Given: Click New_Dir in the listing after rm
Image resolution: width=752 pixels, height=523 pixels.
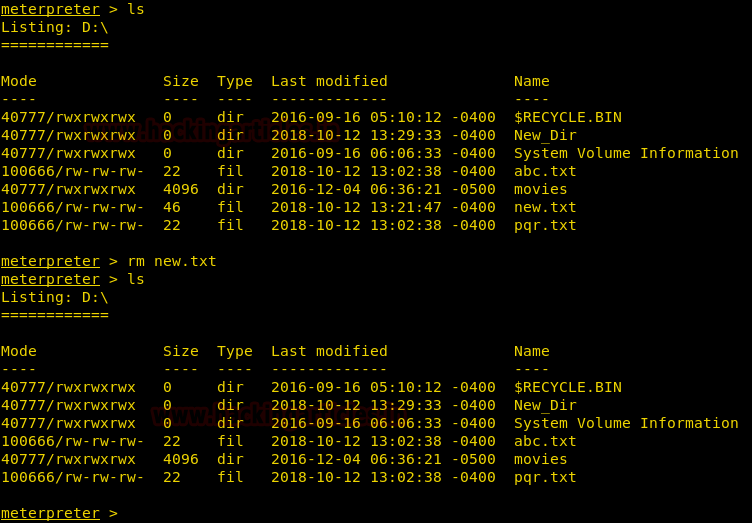Looking at the screenshot, I should point(545,405).
